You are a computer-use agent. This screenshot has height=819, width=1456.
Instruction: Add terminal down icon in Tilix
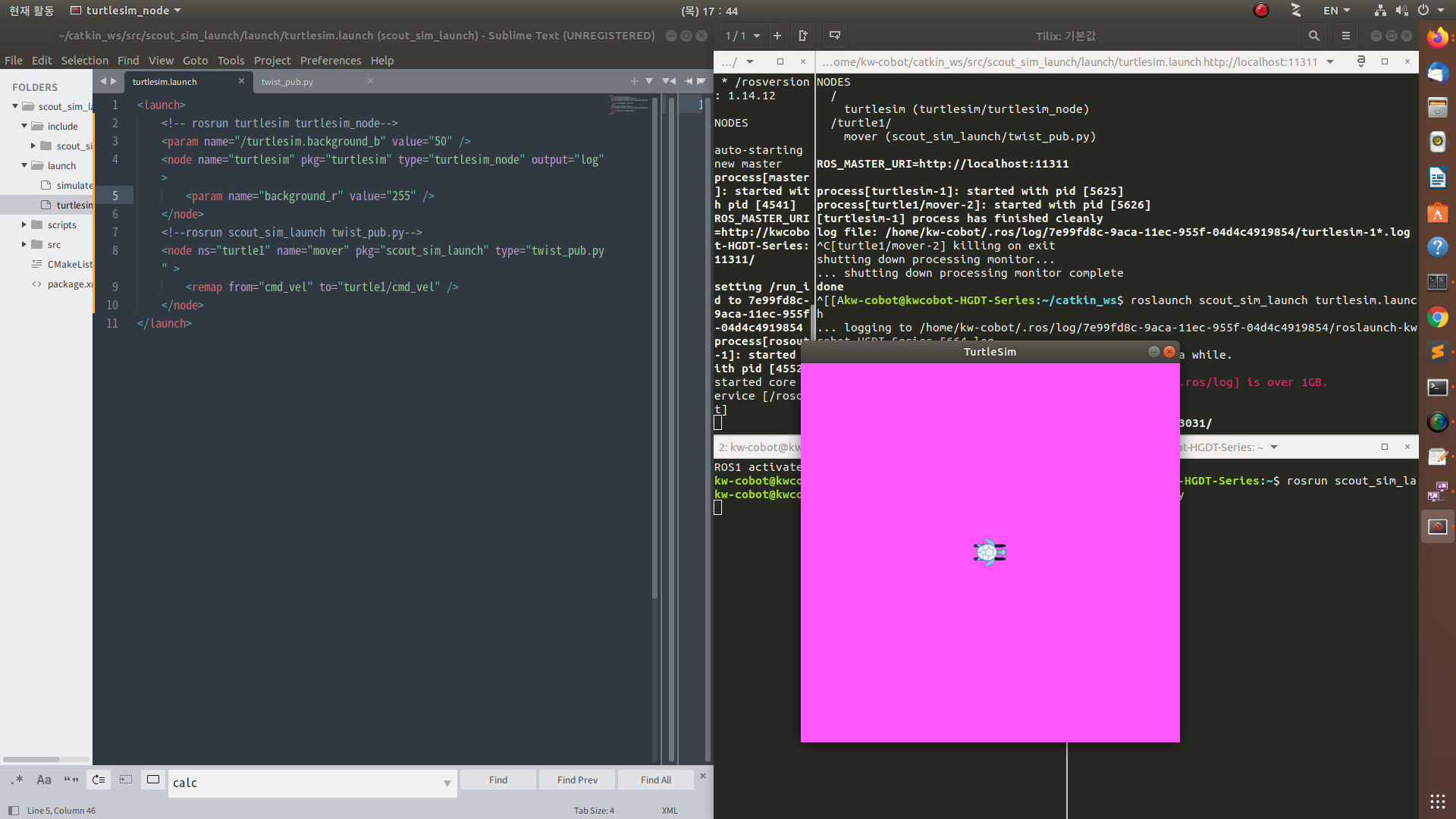(x=835, y=36)
